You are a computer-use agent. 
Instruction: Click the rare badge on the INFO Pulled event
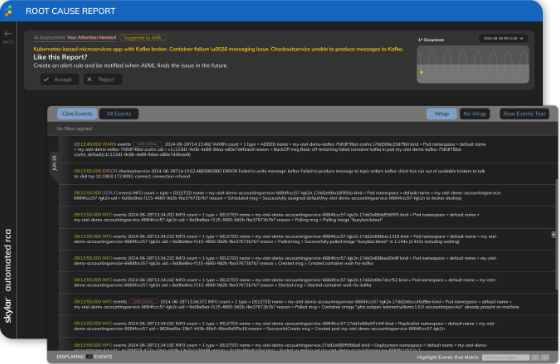[143, 302]
